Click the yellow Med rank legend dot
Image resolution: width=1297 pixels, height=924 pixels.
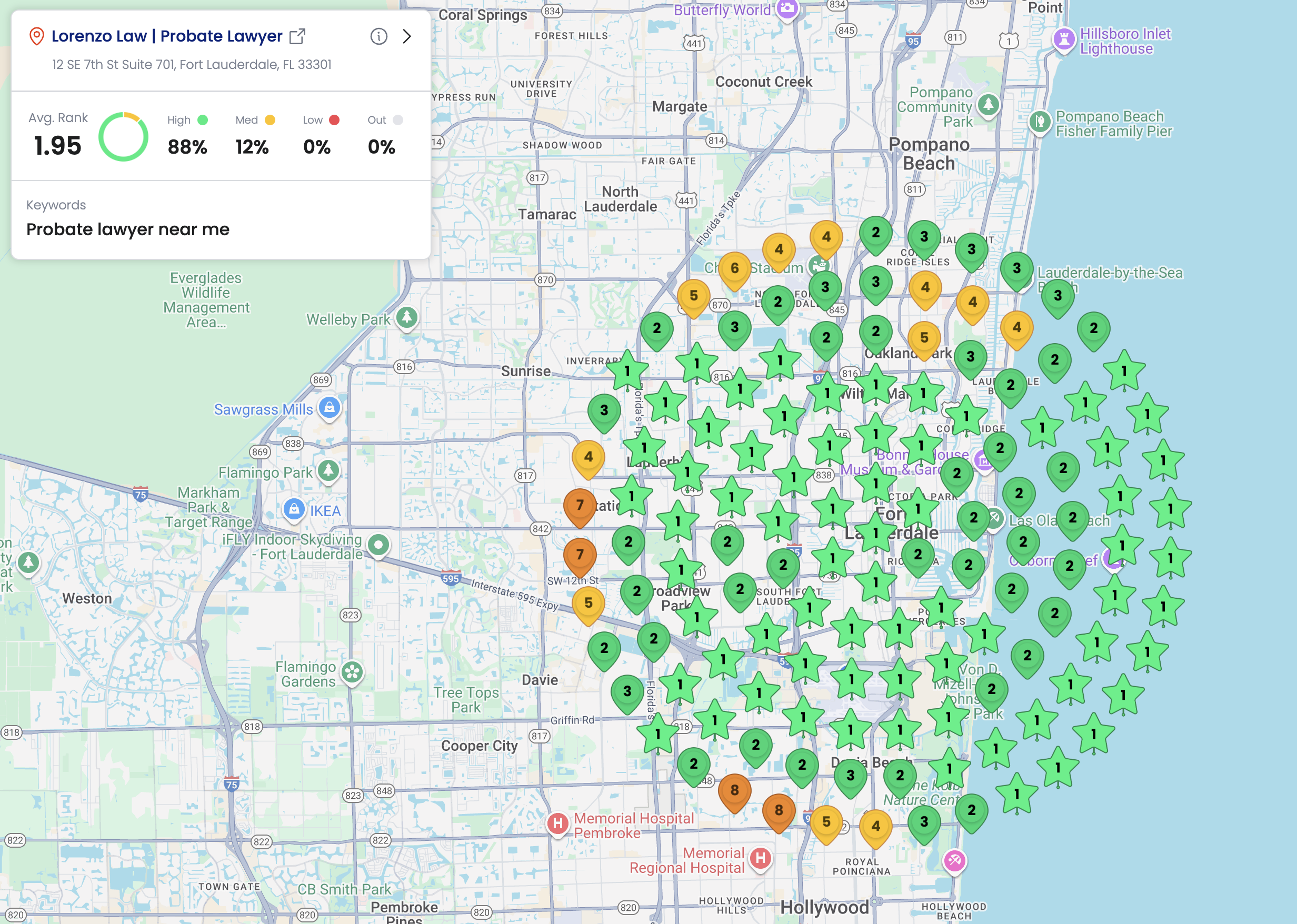(x=271, y=120)
